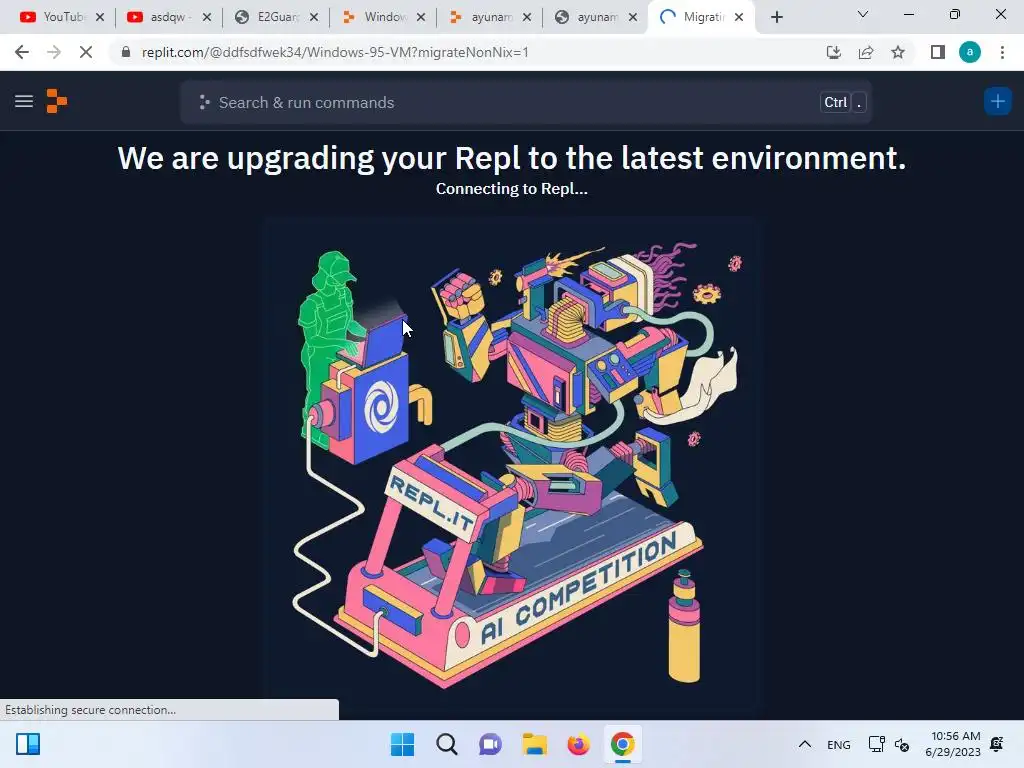Click the muted volume tray icon
1024x768 pixels.
pos(902,744)
